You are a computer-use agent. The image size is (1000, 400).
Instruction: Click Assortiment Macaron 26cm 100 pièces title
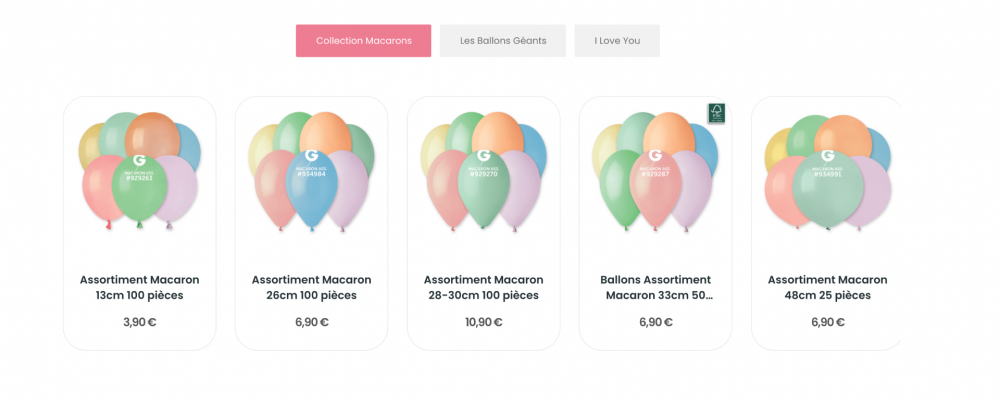(x=311, y=288)
